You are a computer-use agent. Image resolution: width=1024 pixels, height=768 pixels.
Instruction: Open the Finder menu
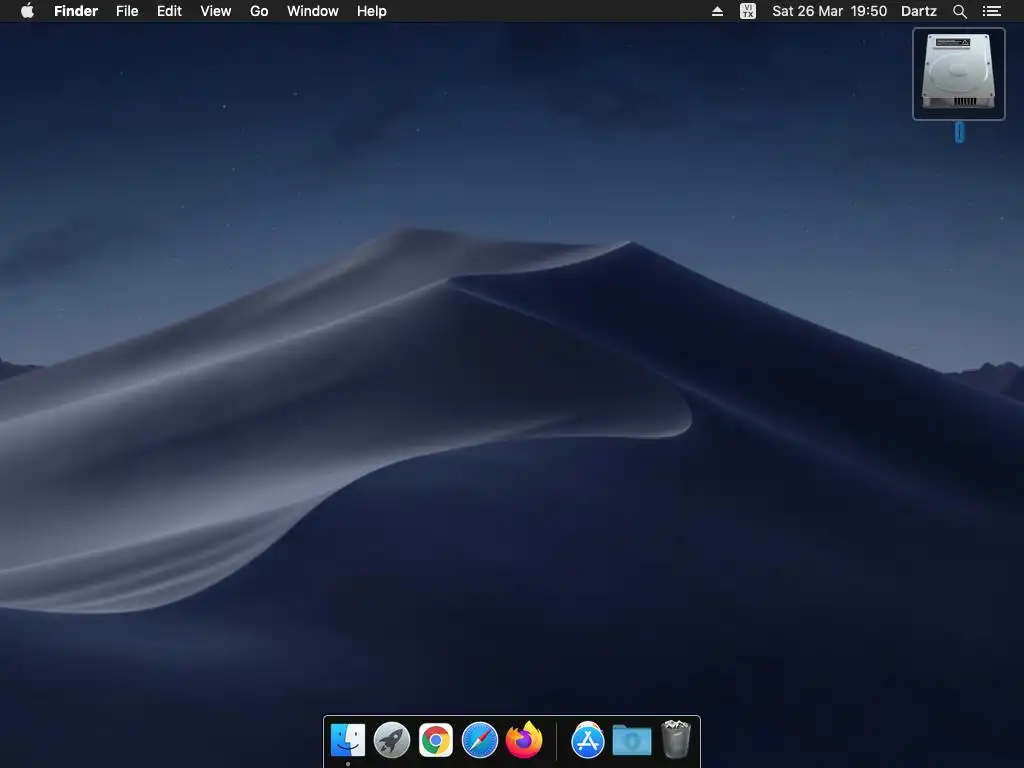coord(76,11)
